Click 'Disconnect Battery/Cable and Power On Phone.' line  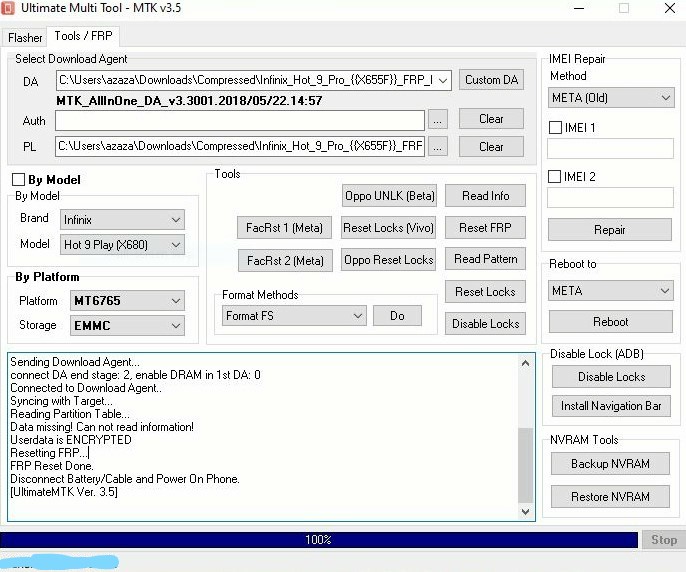[125, 479]
